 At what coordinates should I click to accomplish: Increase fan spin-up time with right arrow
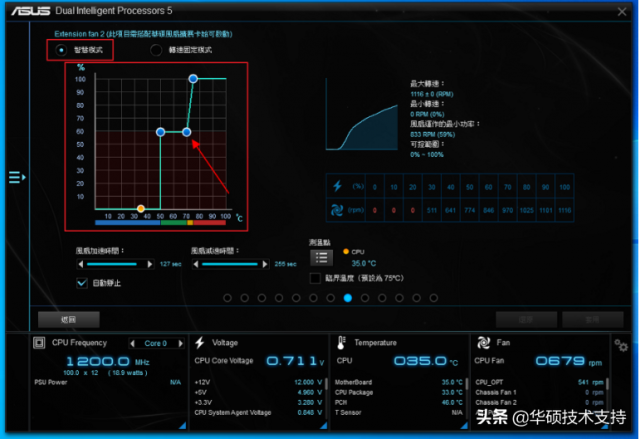tap(150, 264)
